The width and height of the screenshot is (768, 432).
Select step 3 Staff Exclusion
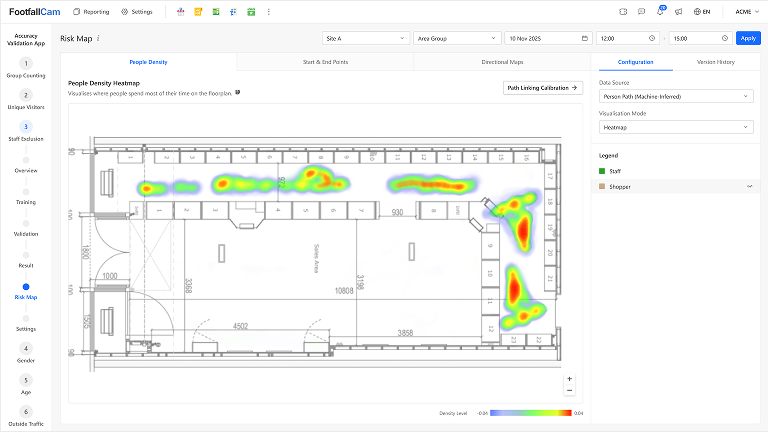coord(26,127)
